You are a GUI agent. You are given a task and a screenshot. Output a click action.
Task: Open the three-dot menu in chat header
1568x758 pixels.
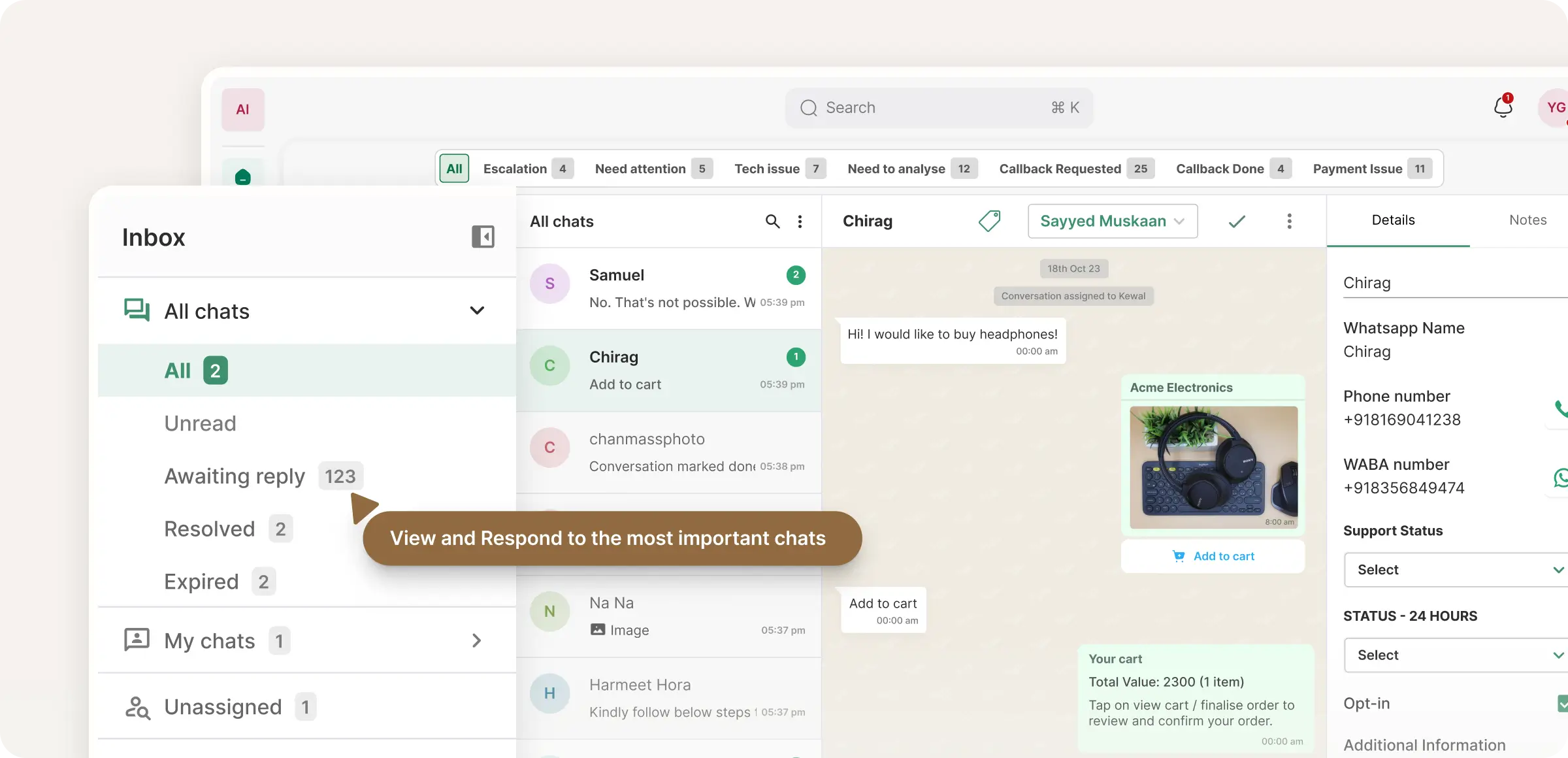pyautogui.click(x=1289, y=222)
